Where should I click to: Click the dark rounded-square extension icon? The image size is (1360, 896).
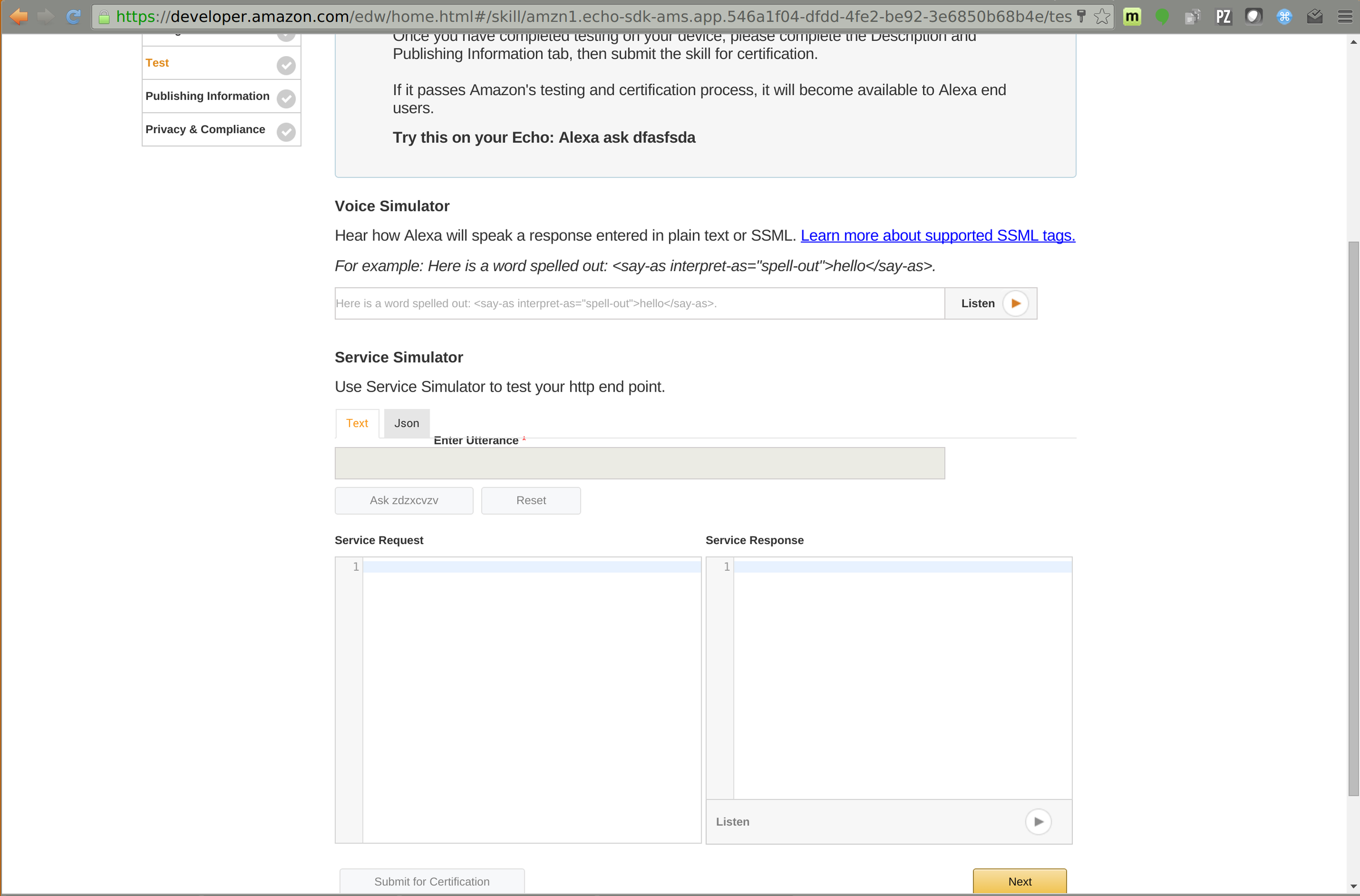1253,16
